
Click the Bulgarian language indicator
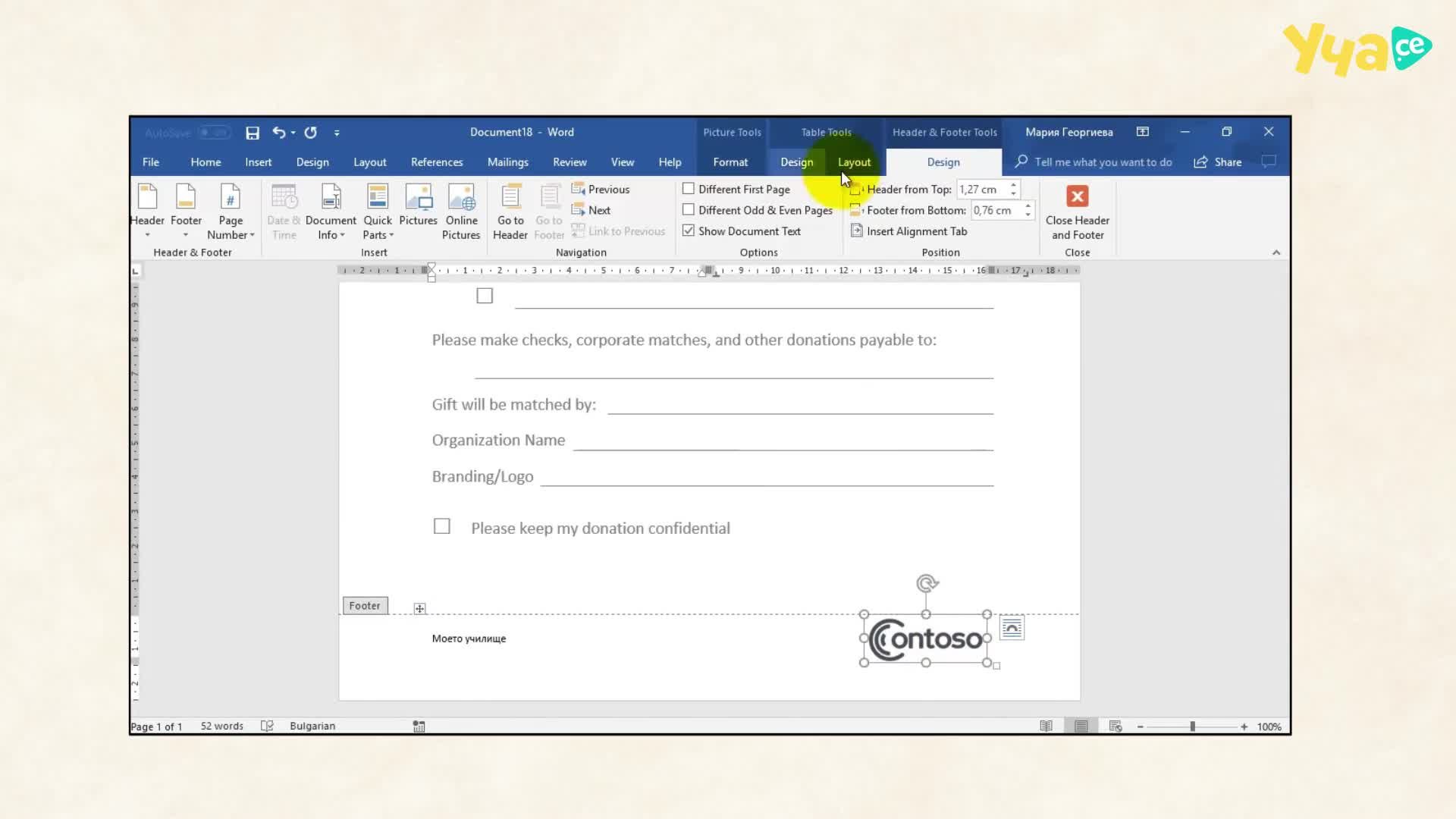312,726
